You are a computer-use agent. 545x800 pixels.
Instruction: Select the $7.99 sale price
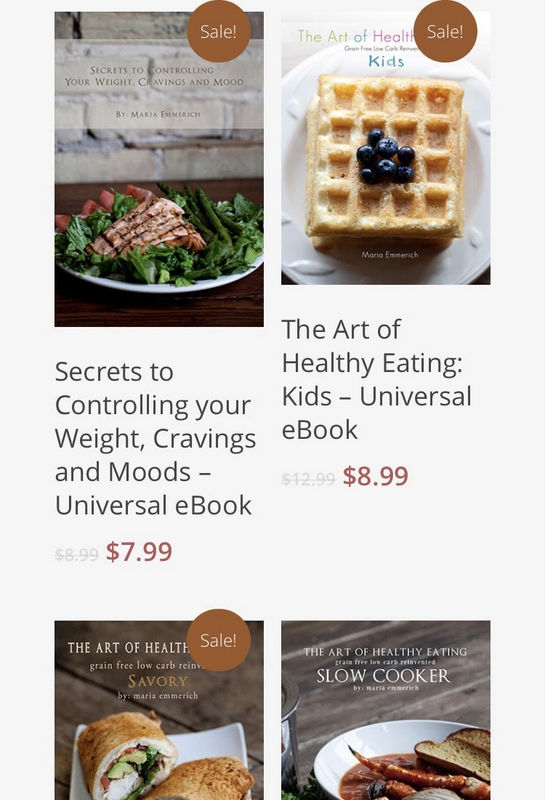pyautogui.click(x=139, y=552)
